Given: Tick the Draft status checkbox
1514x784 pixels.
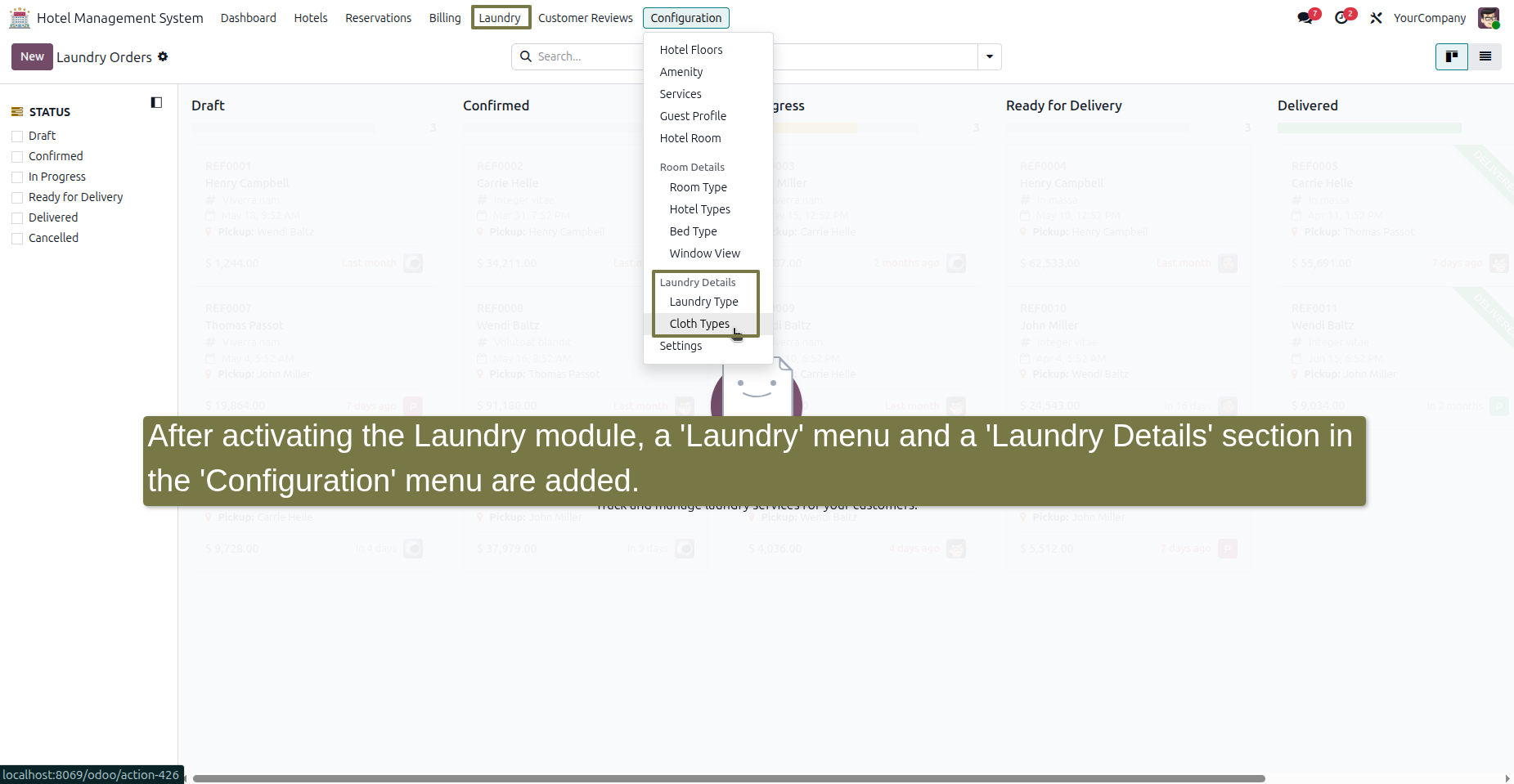Looking at the screenshot, I should coord(17,137).
